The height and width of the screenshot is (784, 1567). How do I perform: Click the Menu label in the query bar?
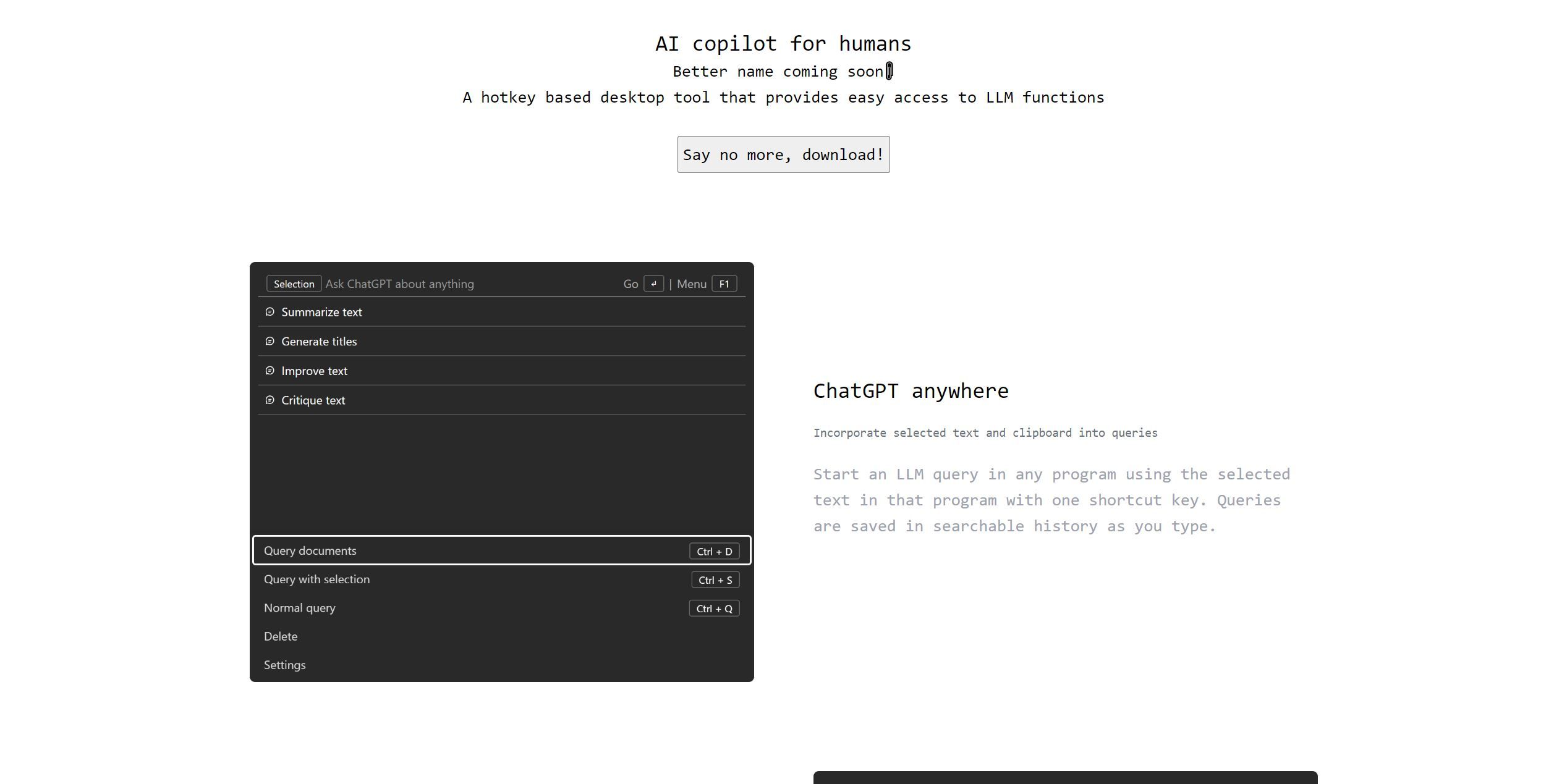click(691, 284)
